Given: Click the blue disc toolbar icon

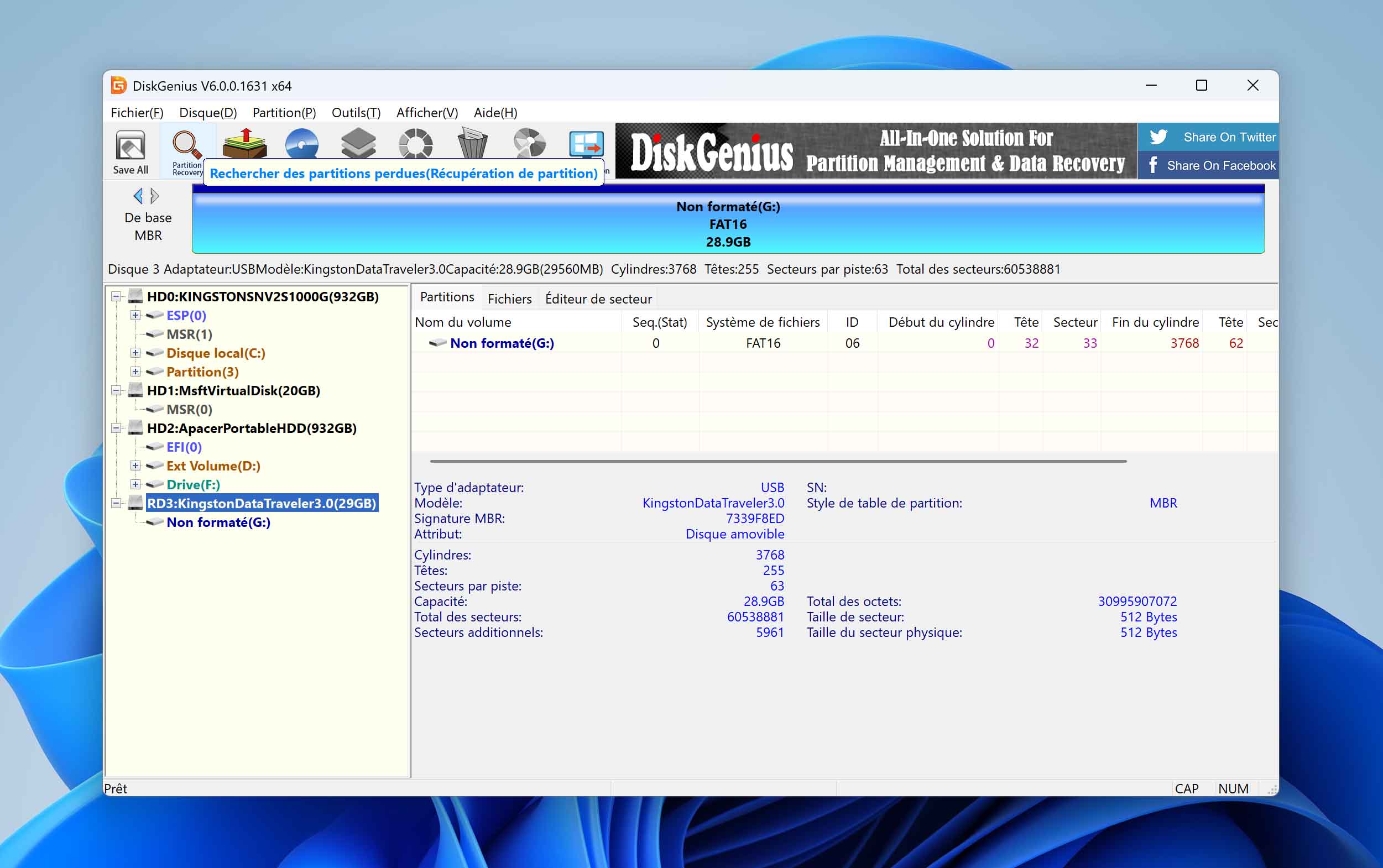Looking at the screenshot, I should point(301,143).
